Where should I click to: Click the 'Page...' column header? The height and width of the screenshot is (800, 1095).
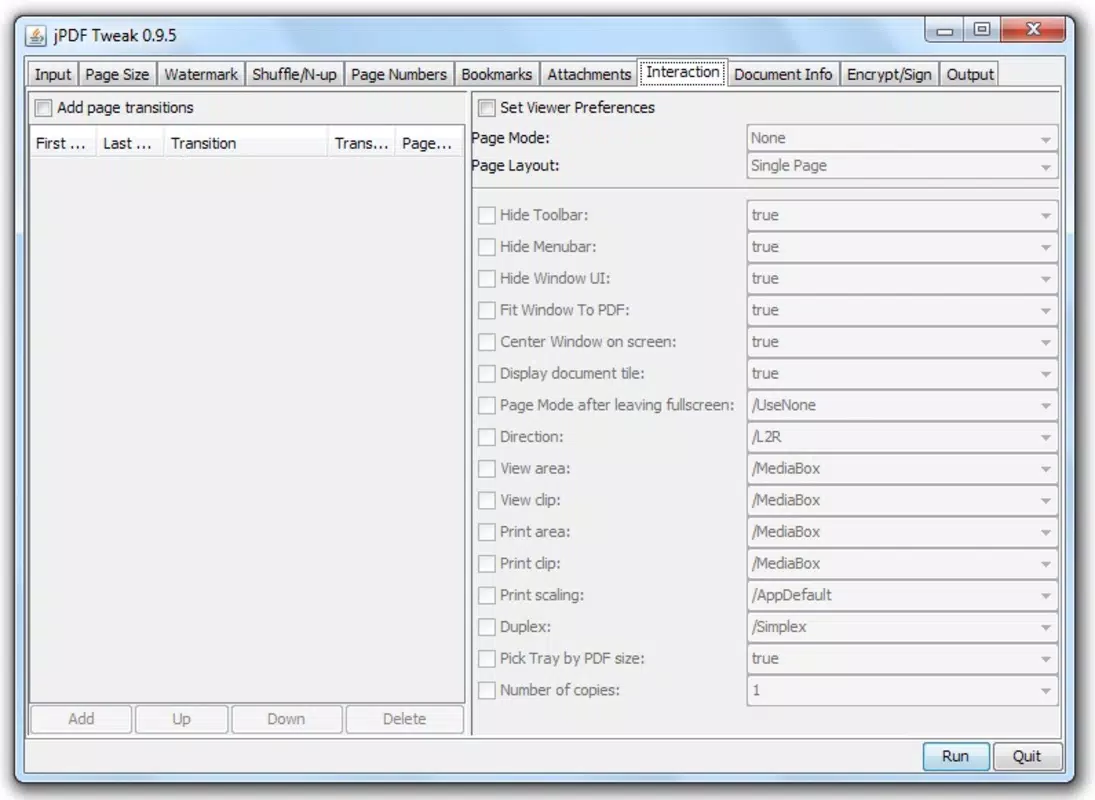pos(428,143)
